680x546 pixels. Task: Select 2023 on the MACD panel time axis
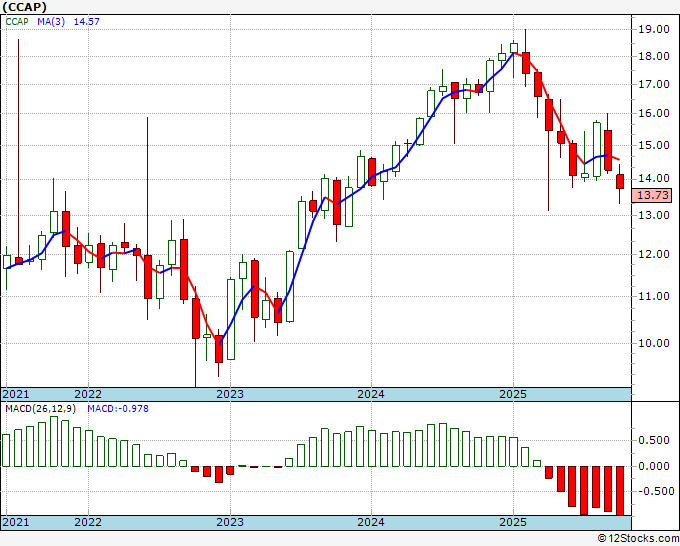(230, 522)
